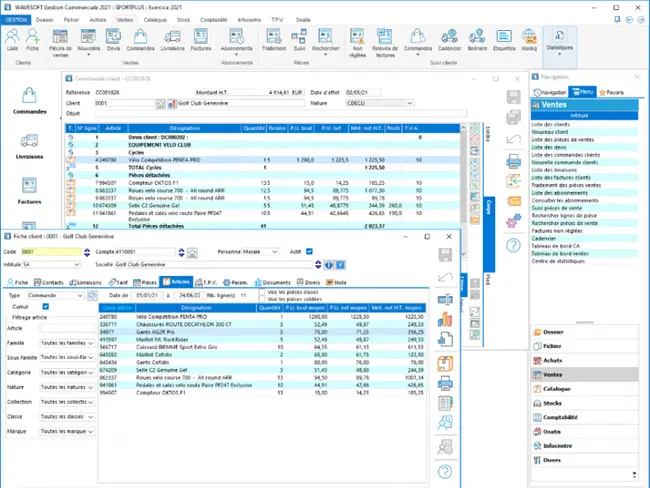Switch to the Tarif tab
Viewport: 650px width, 488px height.
(x=118, y=282)
